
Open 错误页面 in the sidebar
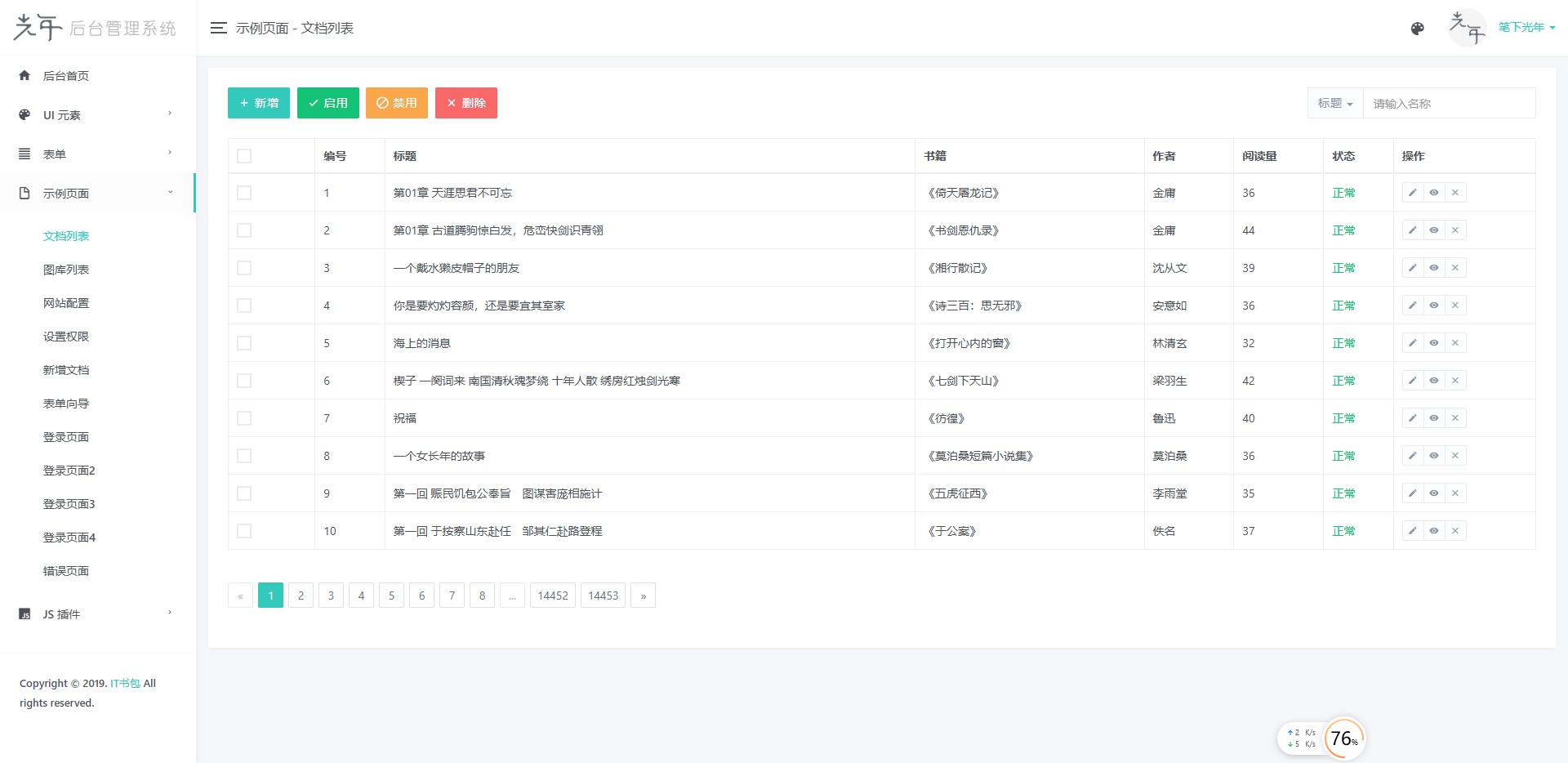66,571
